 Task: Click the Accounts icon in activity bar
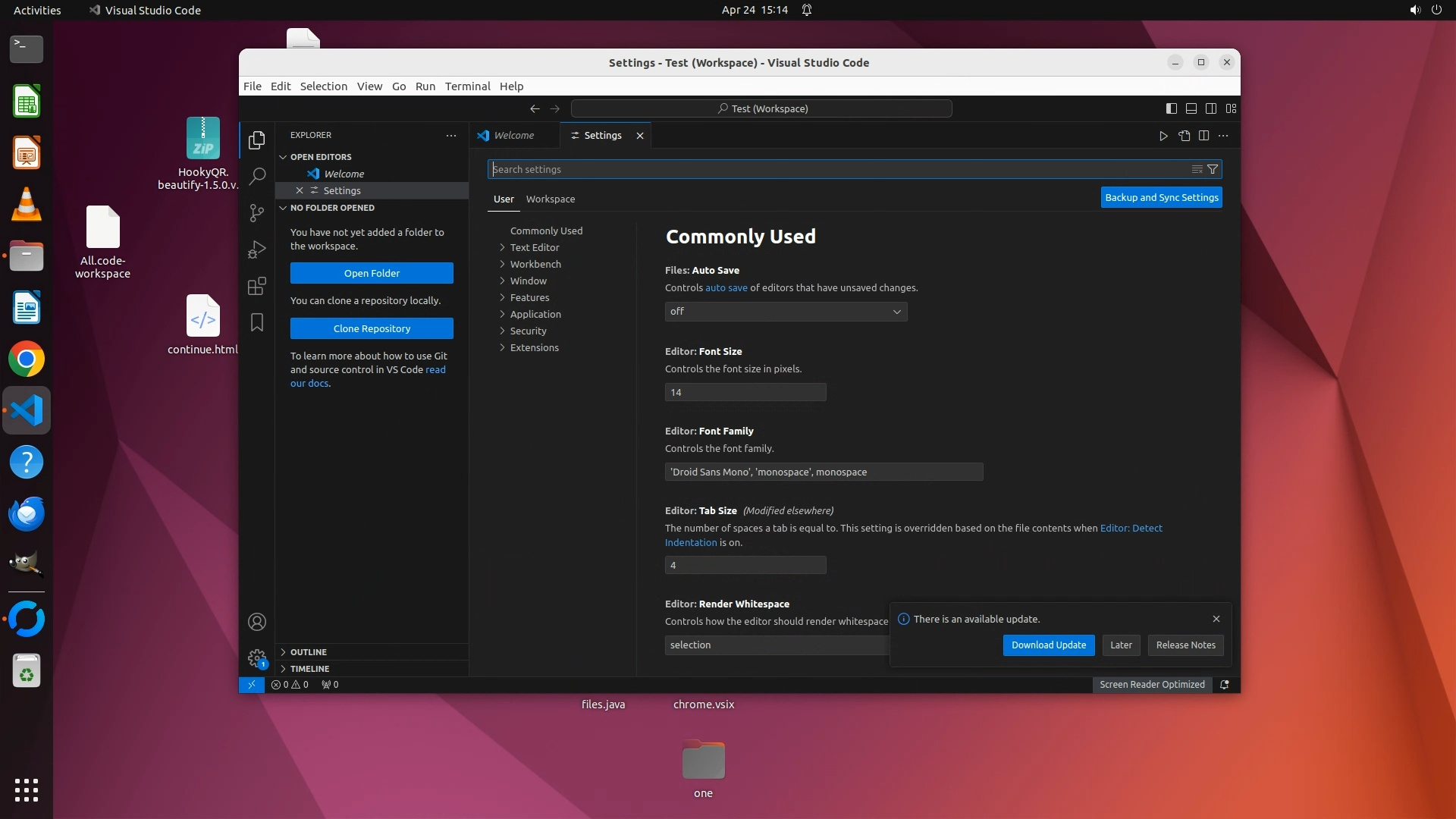click(x=257, y=622)
